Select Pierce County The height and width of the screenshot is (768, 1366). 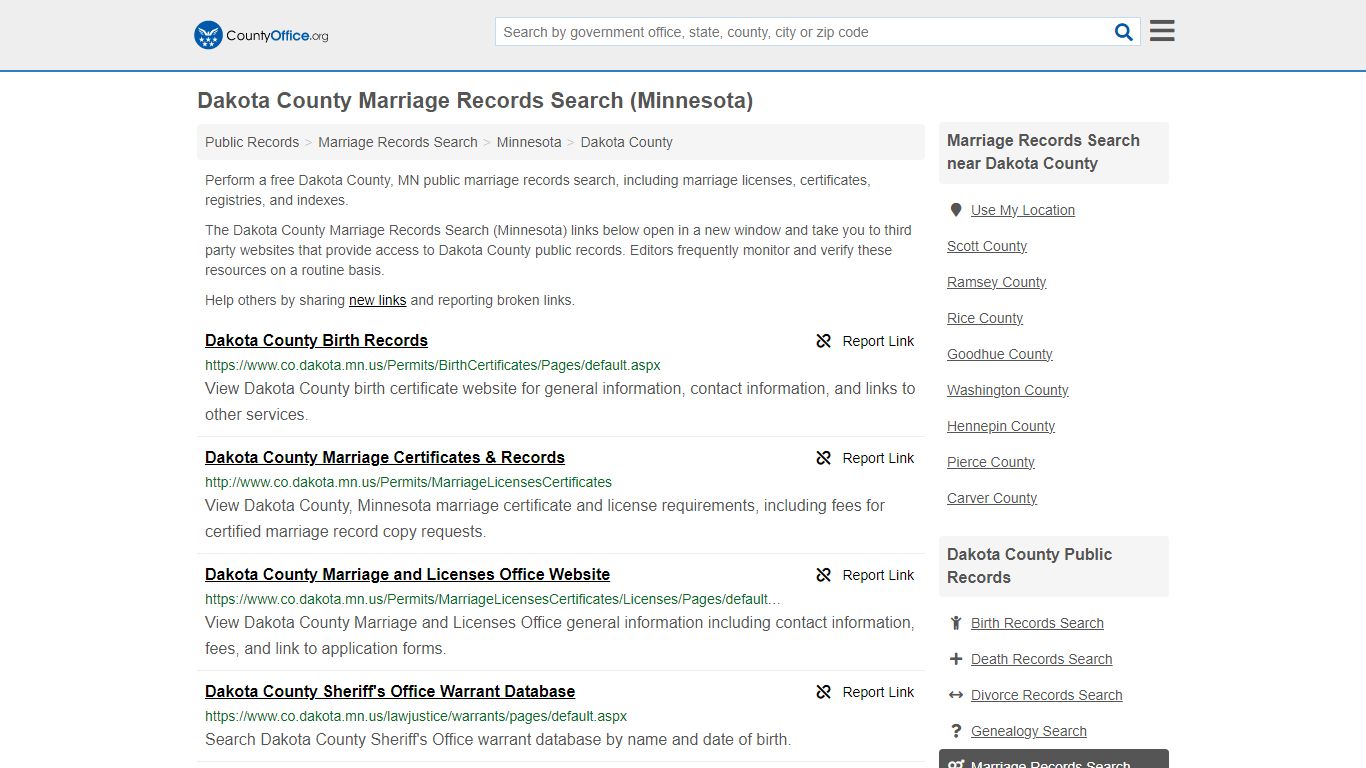(x=991, y=462)
